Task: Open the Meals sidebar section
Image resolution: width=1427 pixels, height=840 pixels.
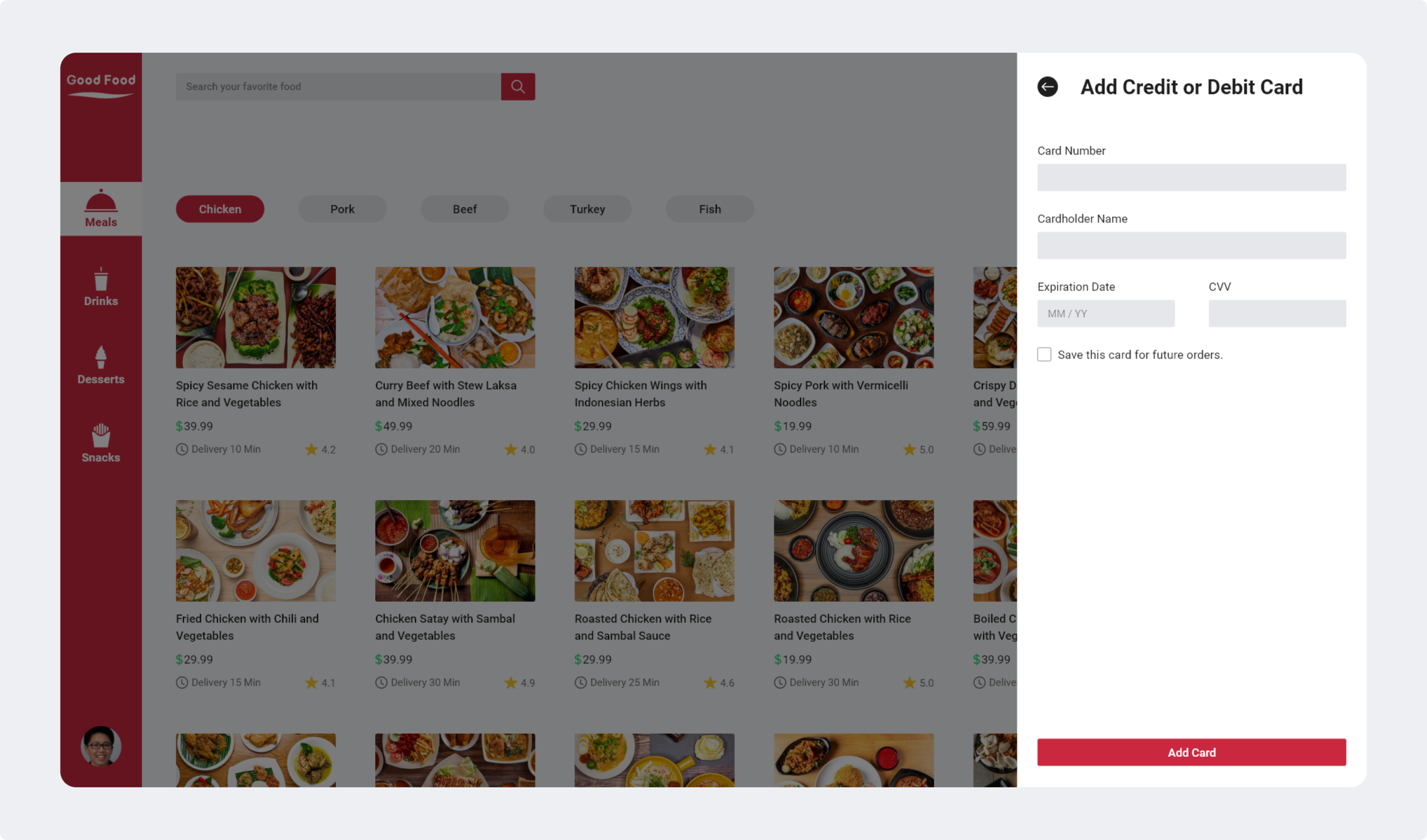Action: coord(101,209)
